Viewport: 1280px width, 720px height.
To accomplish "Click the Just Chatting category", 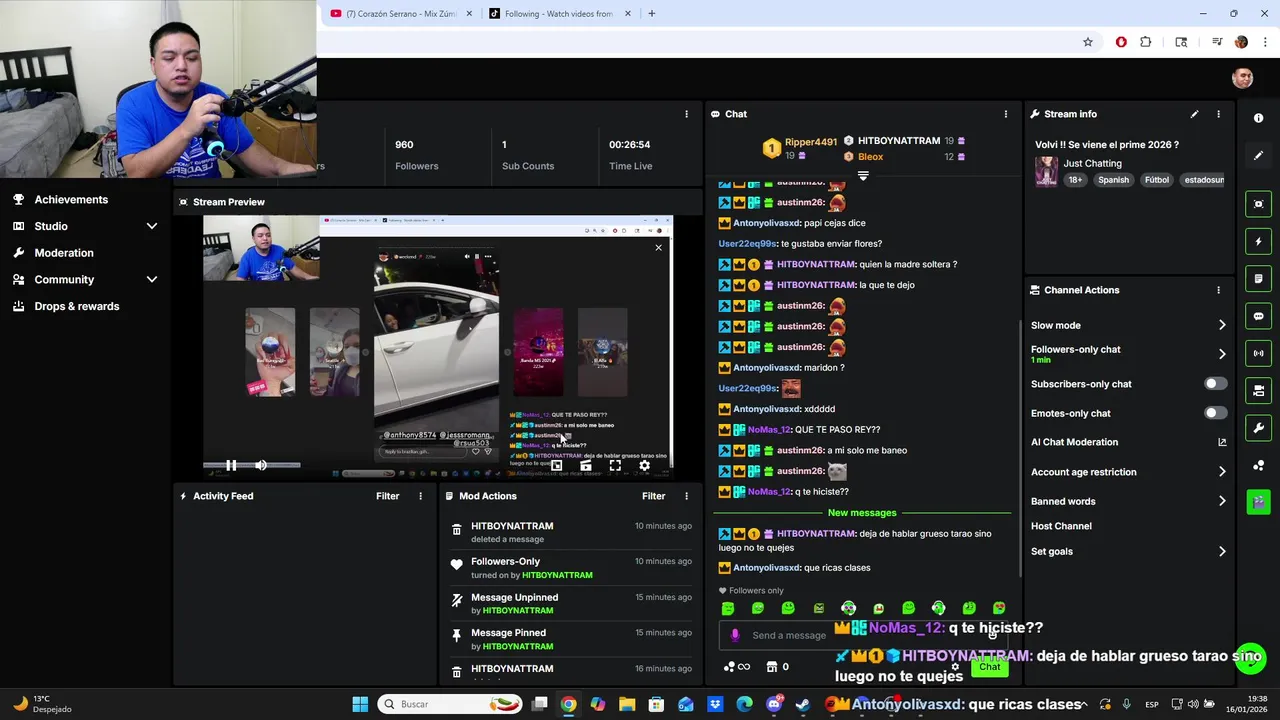I will [x=1092, y=163].
